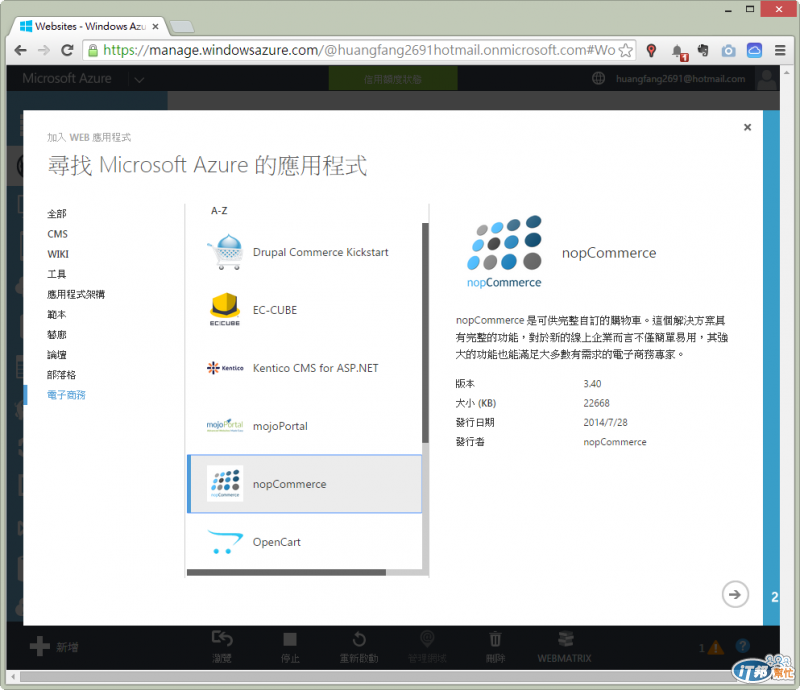Image resolution: width=800 pixels, height=690 pixels.
Task: Select the OpenCart app name
Action: (277, 542)
